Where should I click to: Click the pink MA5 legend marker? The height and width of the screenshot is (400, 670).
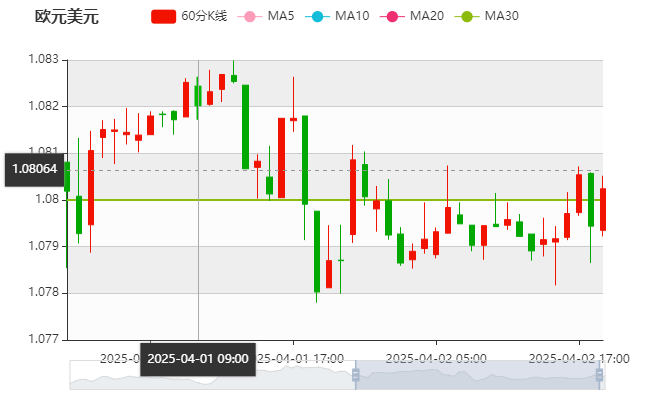[x=248, y=17]
